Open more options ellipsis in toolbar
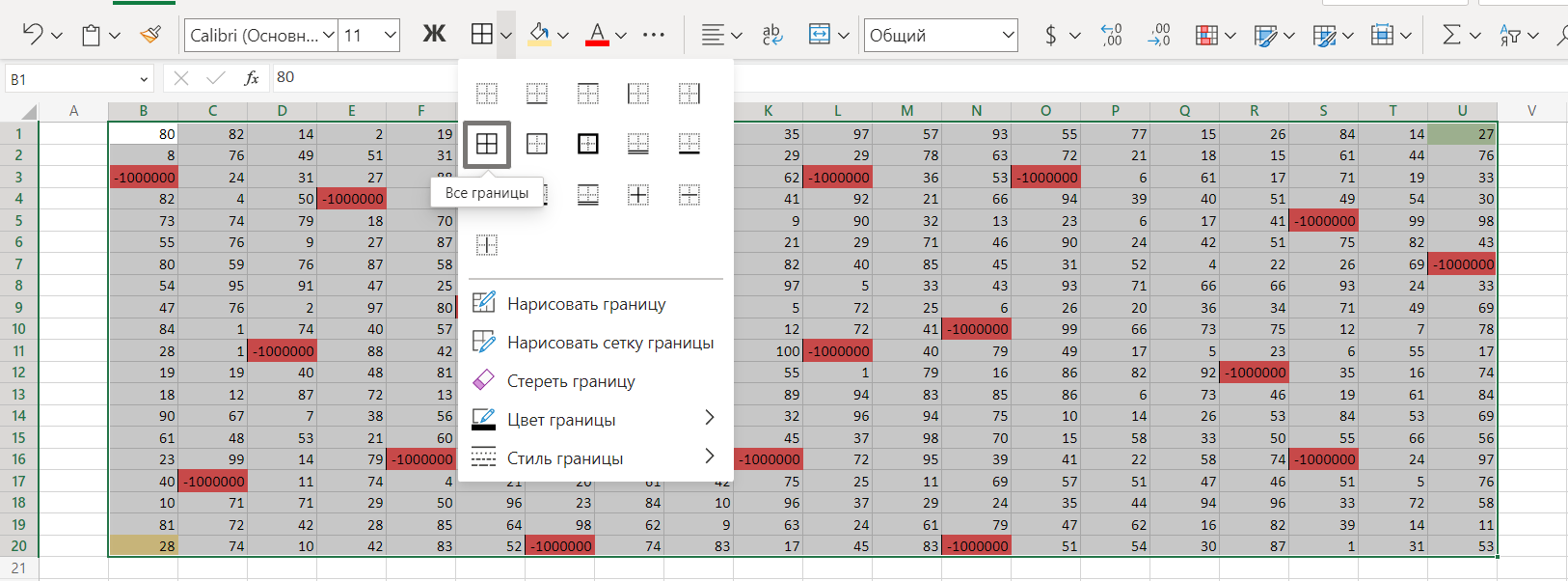Screen dimensions: 1568x581 tap(653, 36)
